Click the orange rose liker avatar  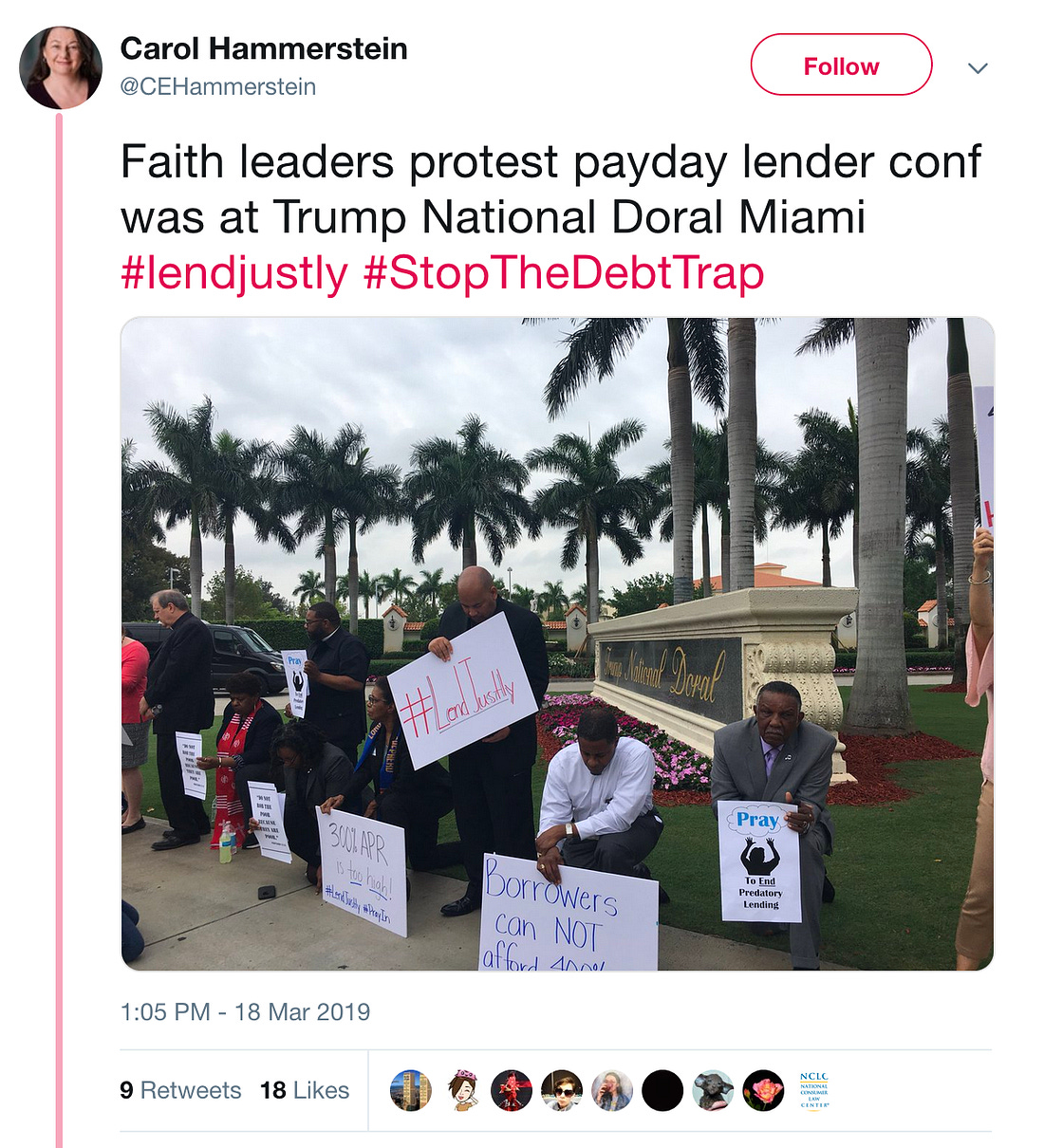pyautogui.click(x=763, y=1091)
